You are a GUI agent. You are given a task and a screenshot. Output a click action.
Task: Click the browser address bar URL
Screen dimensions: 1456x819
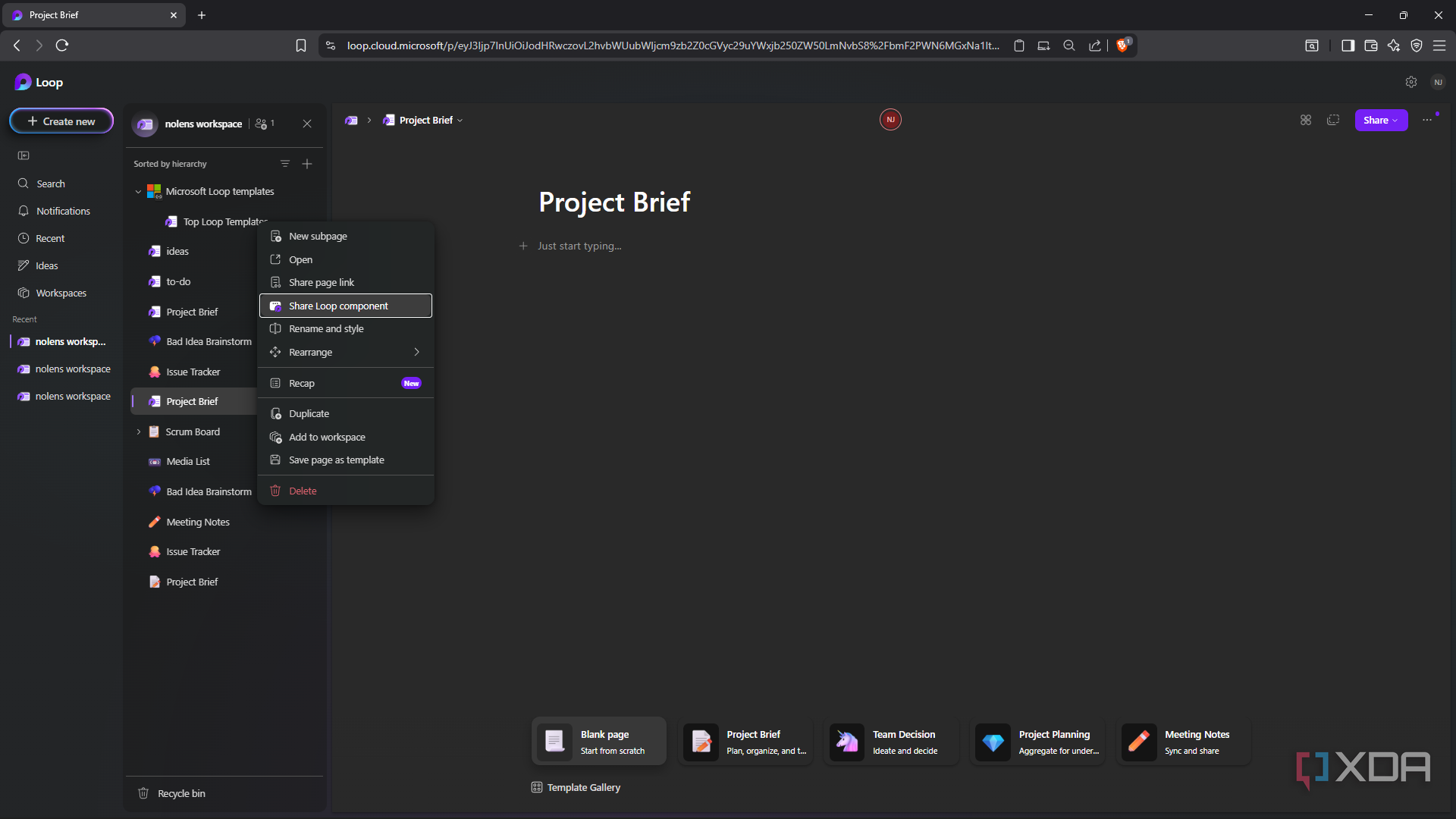[x=673, y=45]
